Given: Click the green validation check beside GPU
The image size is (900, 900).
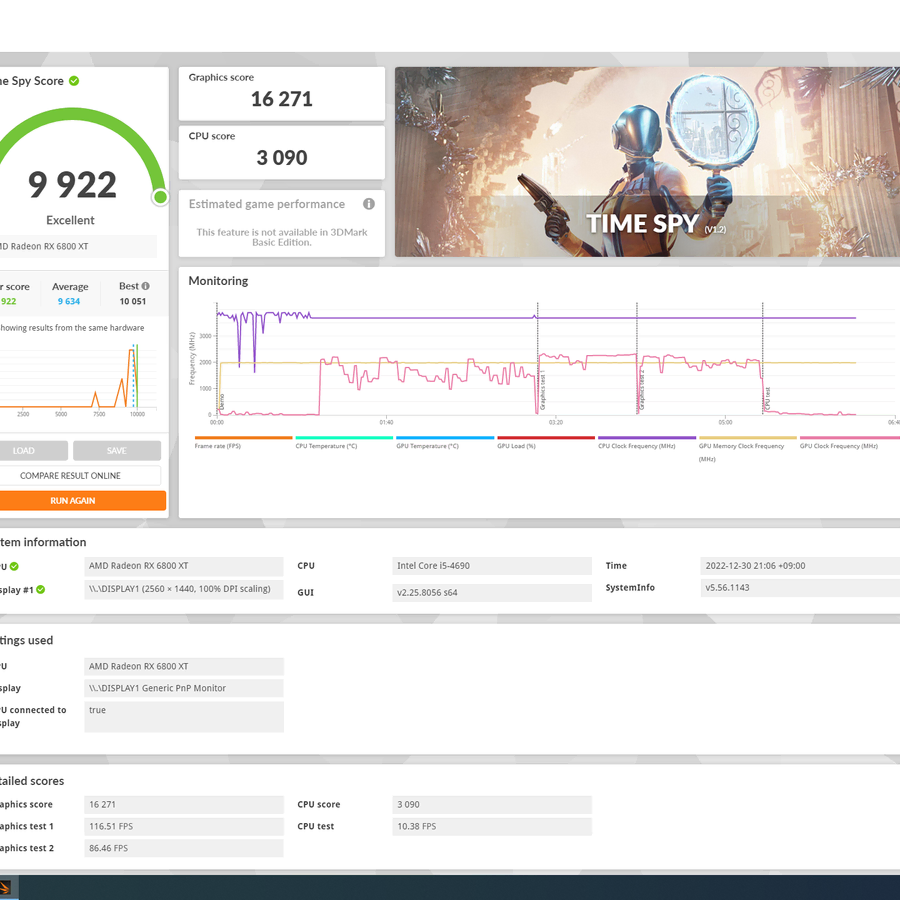Looking at the screenshot, I should (14, 567).
